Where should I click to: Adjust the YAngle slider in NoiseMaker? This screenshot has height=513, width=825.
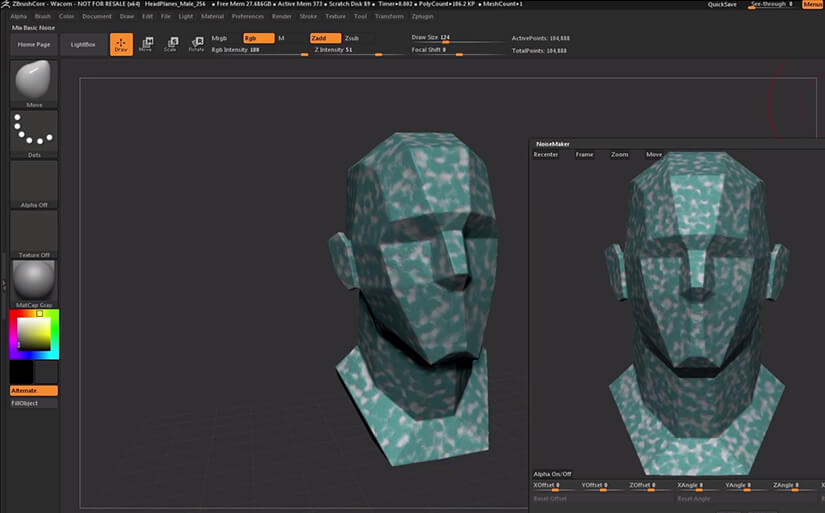coord(747,486)
